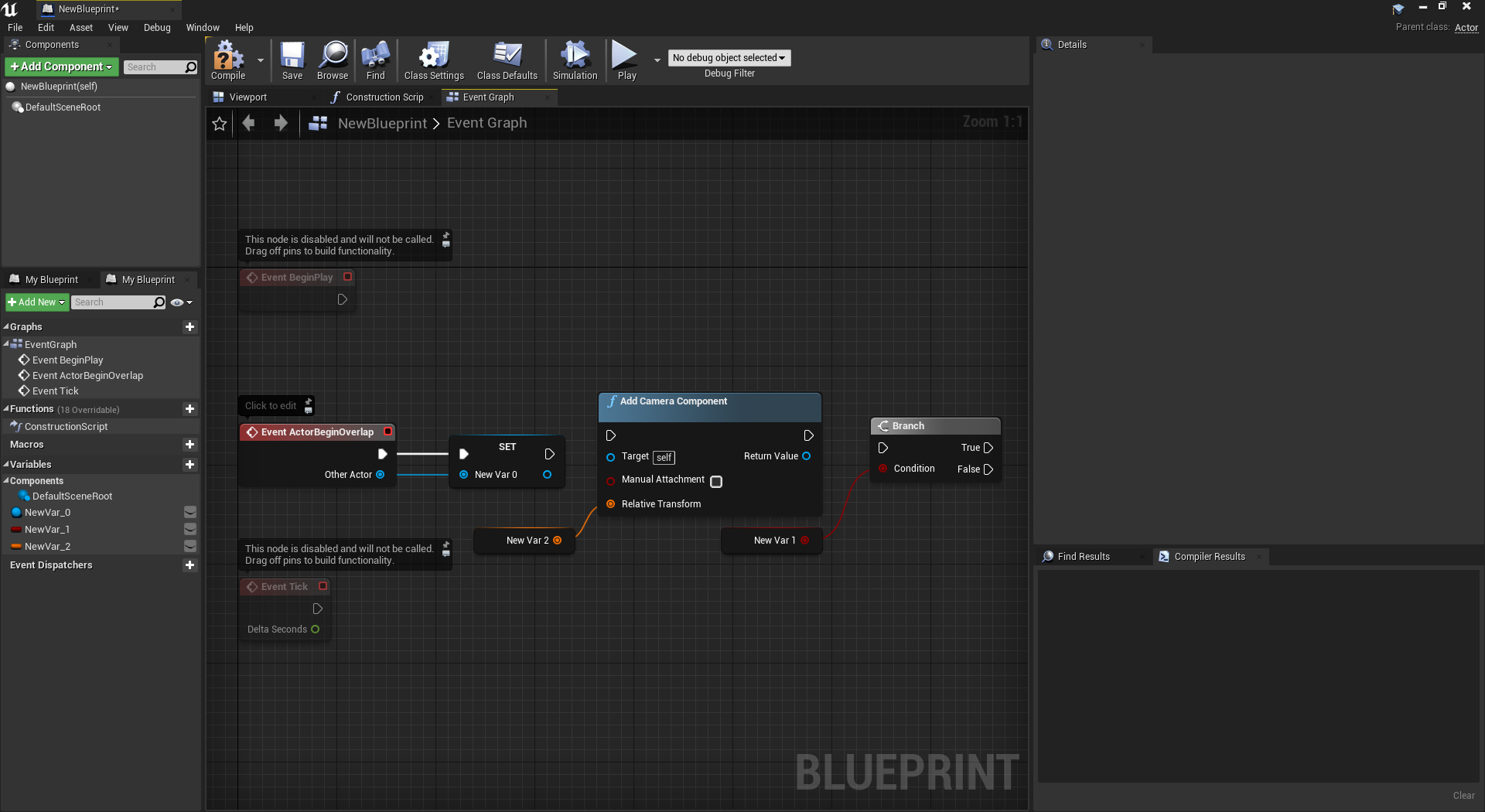Click the Find toolbar icon
Image resolution: width=1485 pixels, height=812 pixels.
pyautogui.click(x=375, y=60)
